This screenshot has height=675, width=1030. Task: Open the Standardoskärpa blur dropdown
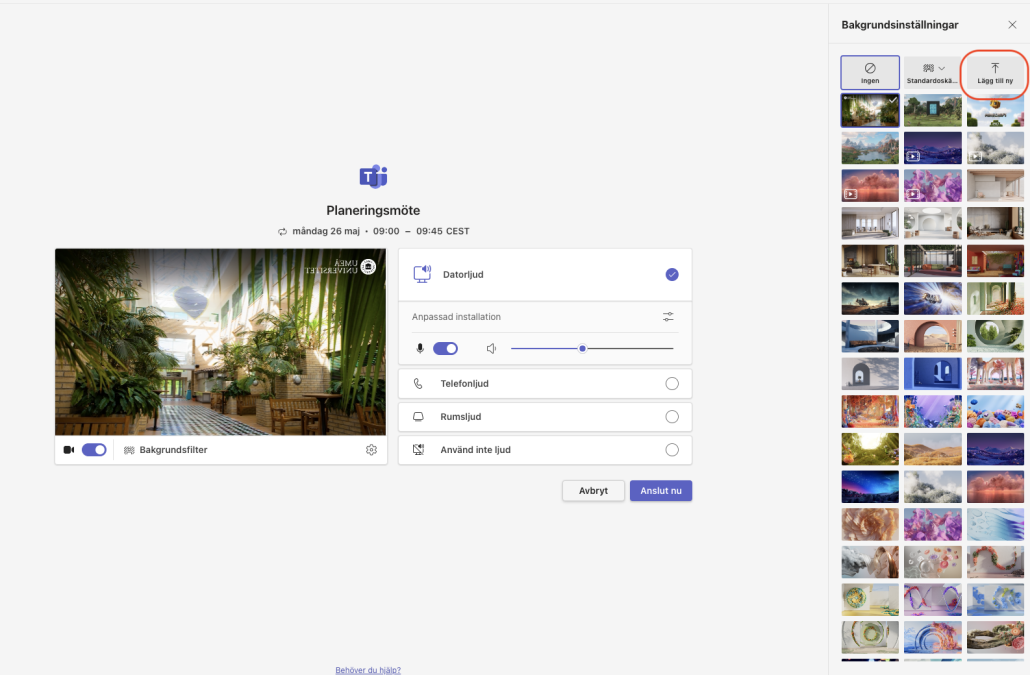click(932, 72)
